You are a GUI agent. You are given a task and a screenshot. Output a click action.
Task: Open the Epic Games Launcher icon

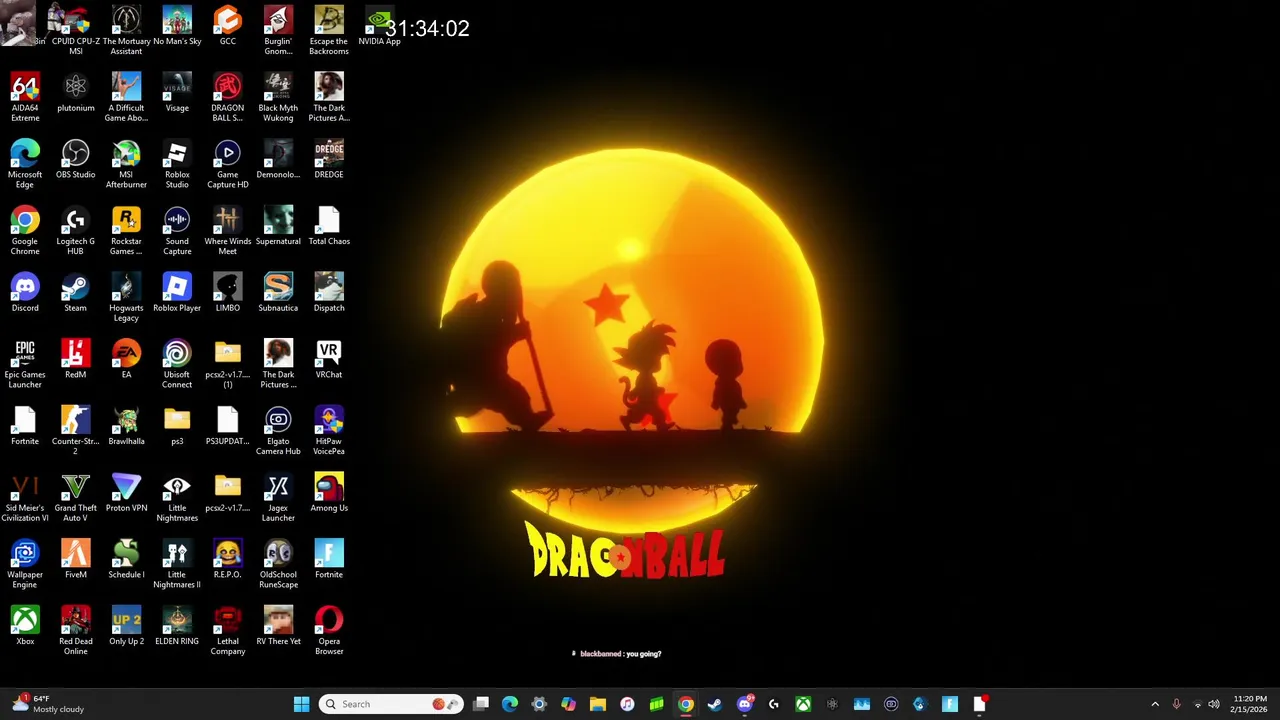[25, 364]
